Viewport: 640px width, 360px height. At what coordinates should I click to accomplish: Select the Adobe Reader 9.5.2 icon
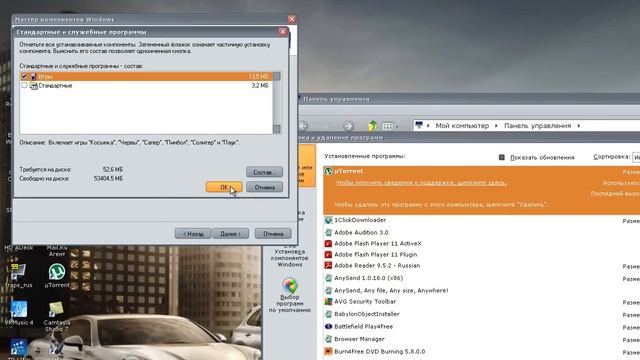[328, 265]
